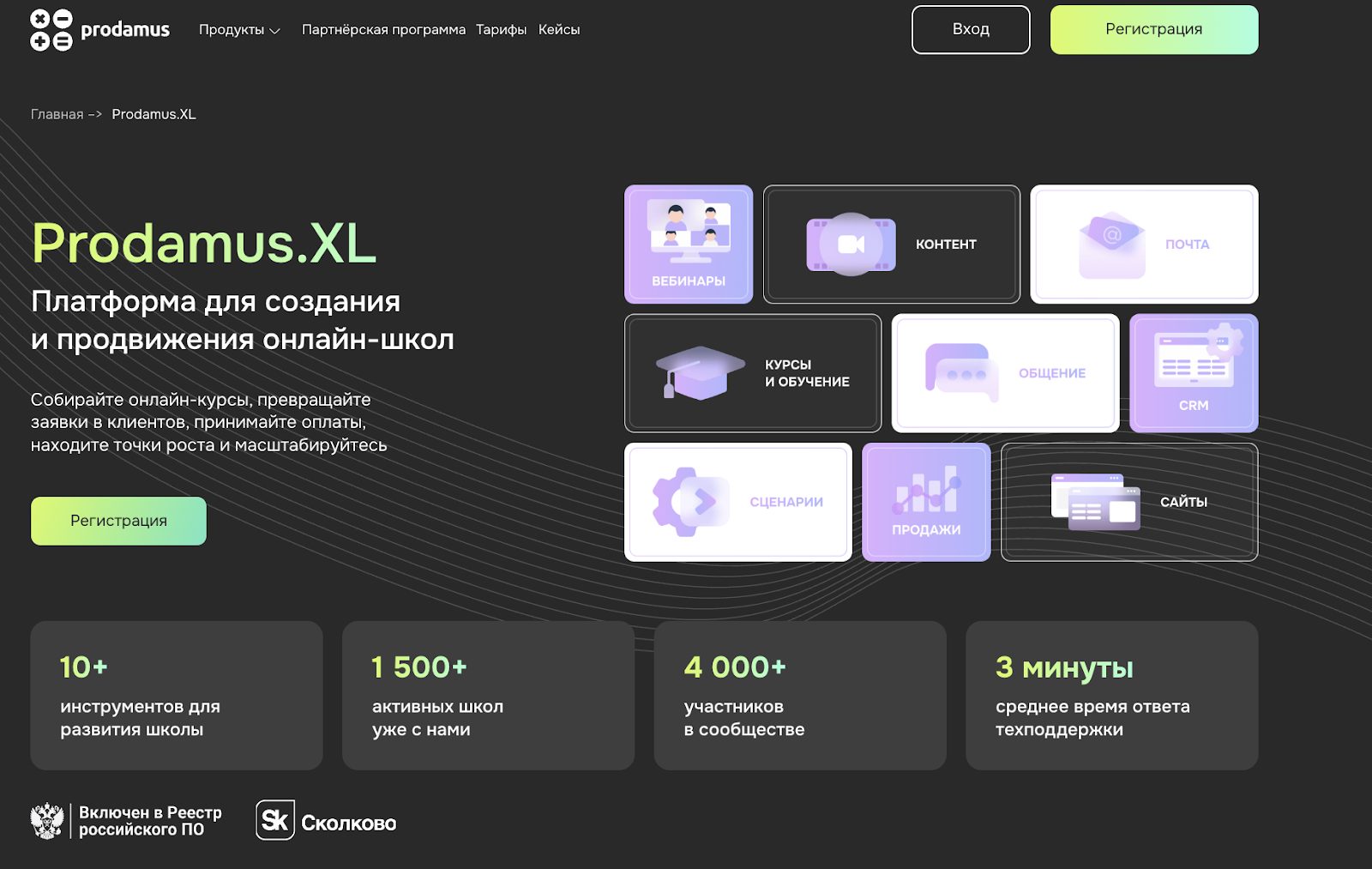Click the Prodamus logo icon

tap(51, 30)
